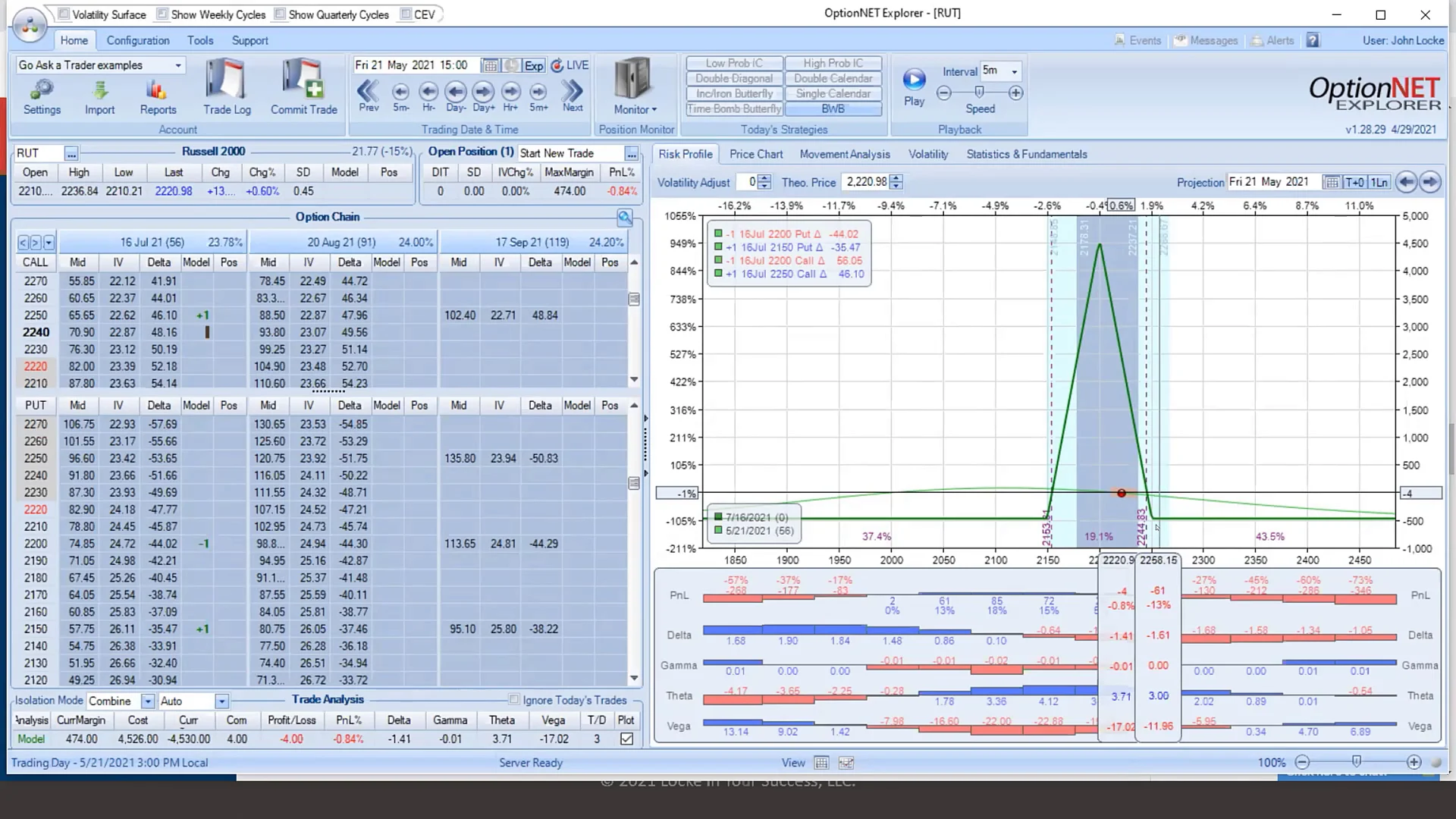Click the View table icon in status bar
The image size is (1456, 819).
point(821,763)
